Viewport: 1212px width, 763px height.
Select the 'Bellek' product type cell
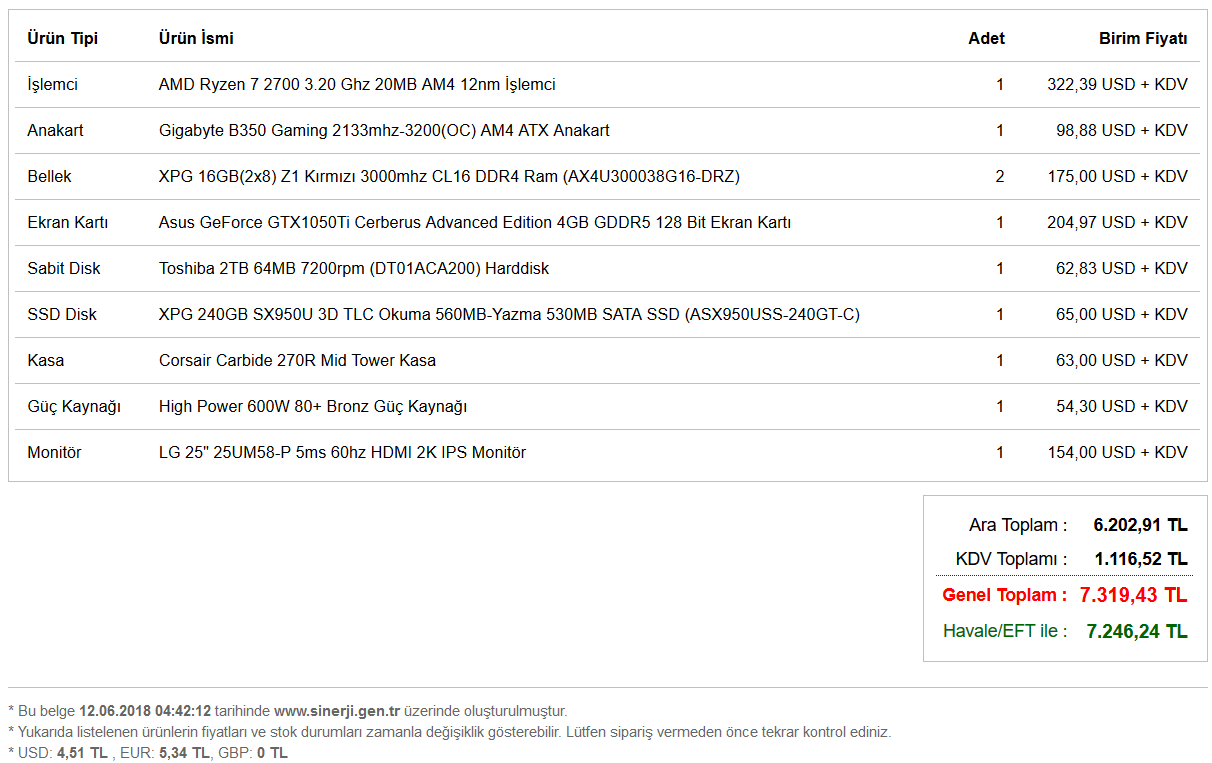click(49, 177)
